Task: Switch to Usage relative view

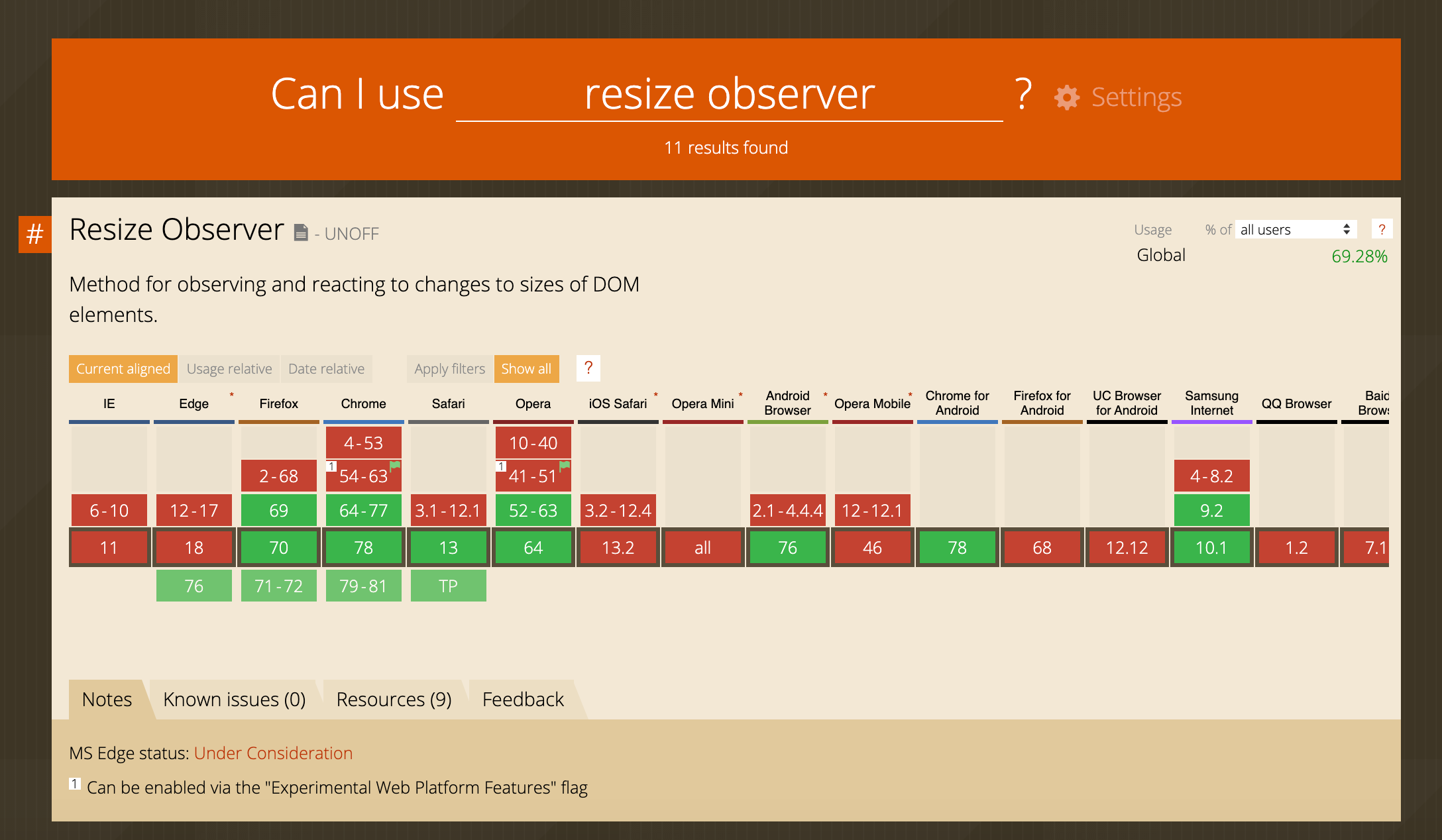Action: point(229,368)
